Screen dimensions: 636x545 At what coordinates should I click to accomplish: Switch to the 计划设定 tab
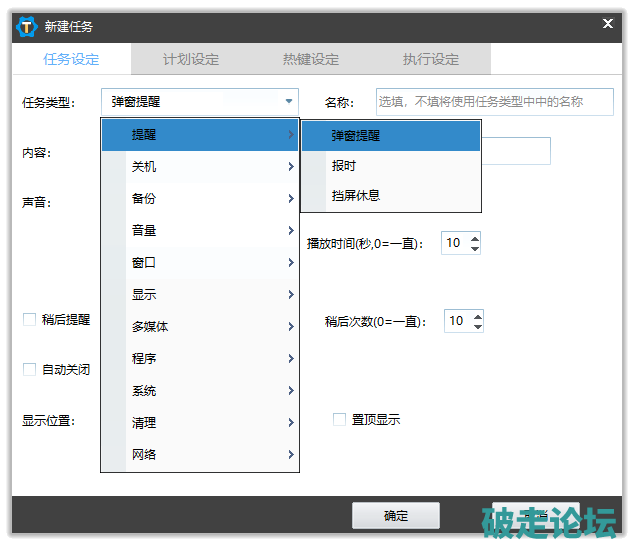coord(190,59)
